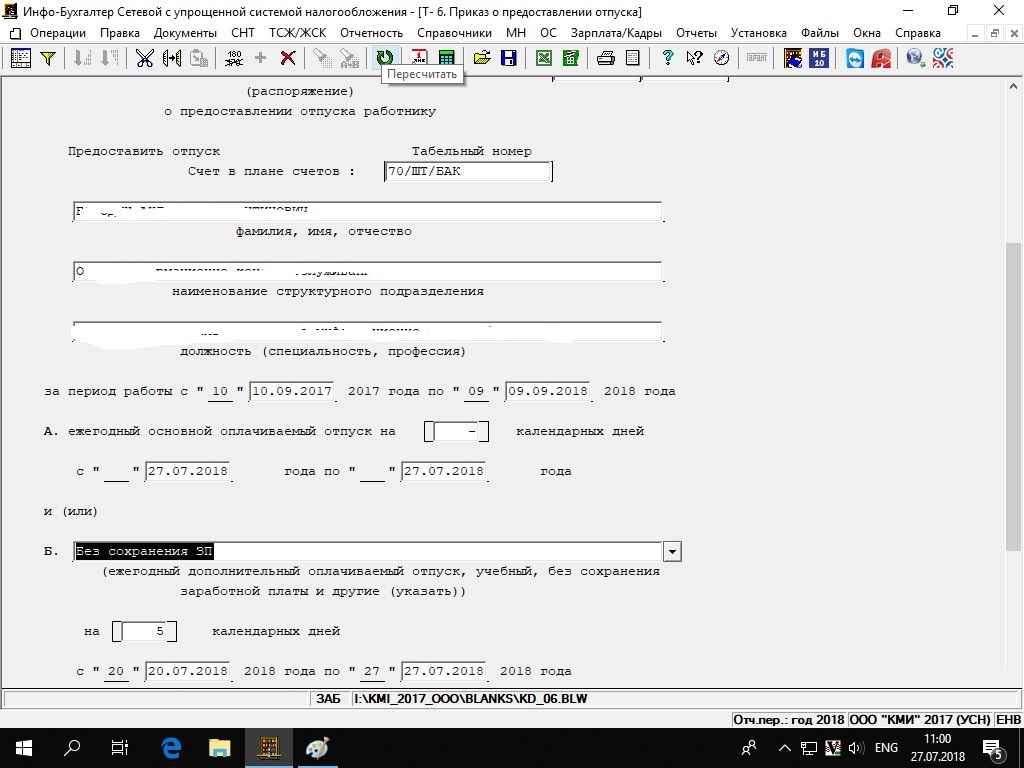Image resolution: width=1024 pixels, height=768 pixels.
Task: Click the yellow filter funnel icon
Action: click(47, 58)
